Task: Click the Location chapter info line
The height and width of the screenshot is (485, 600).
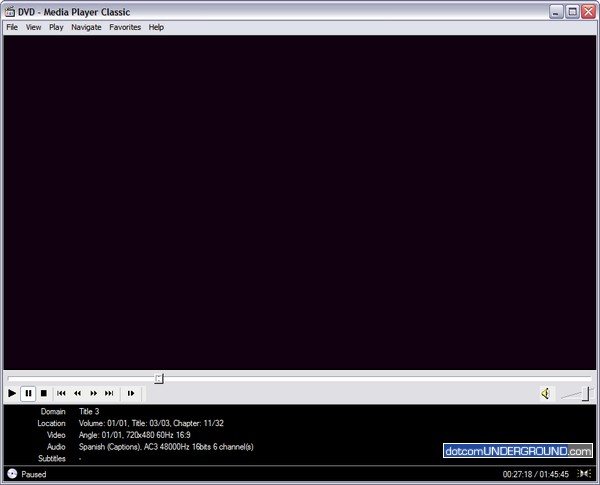Action: click(151, 423)
